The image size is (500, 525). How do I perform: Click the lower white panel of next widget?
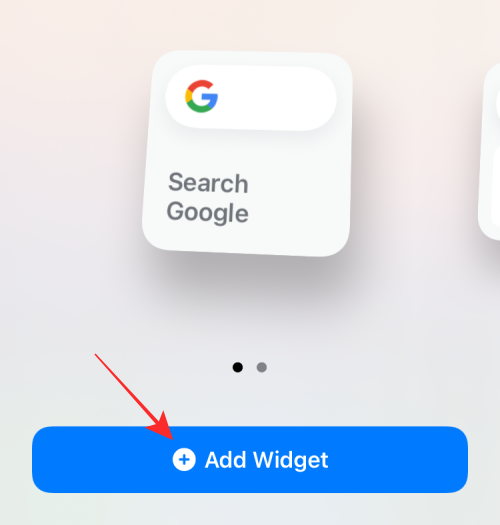[496, 188]
